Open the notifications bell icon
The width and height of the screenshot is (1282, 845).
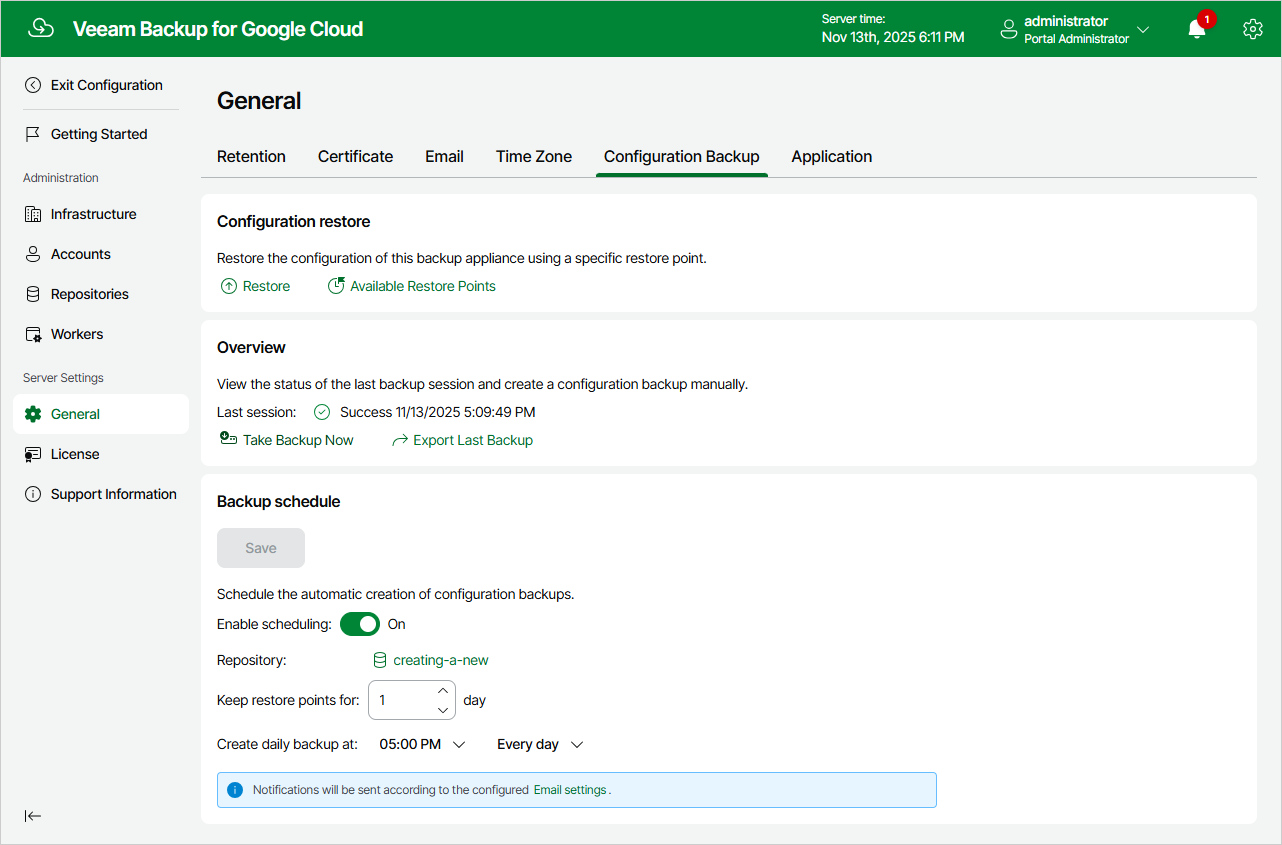coord(1196,29)
